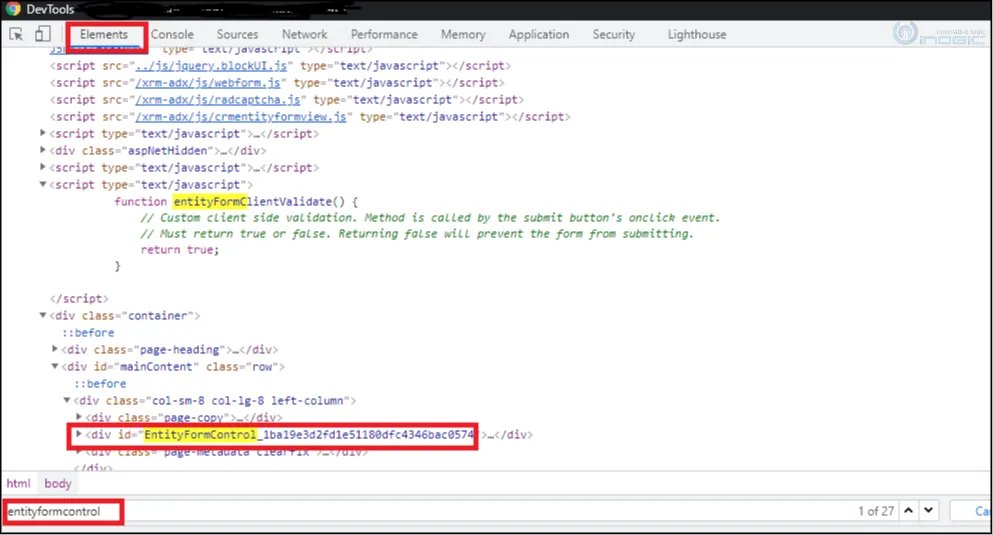This screenshot has width=993, height=535.
Task: Select the closing </script> tag row
Action: coord(79,299)
